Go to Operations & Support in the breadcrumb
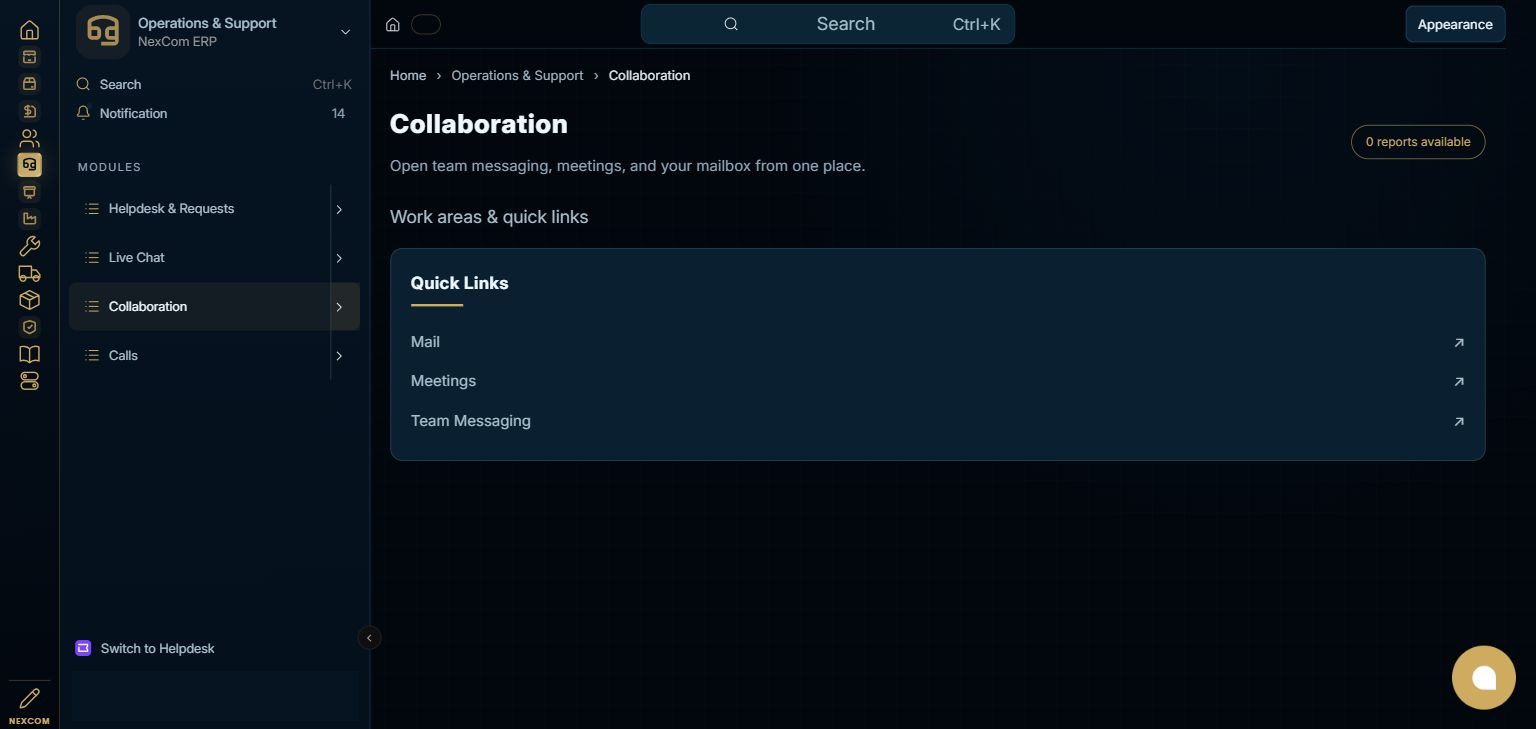The image size is (1536, 729). (517, 75)
